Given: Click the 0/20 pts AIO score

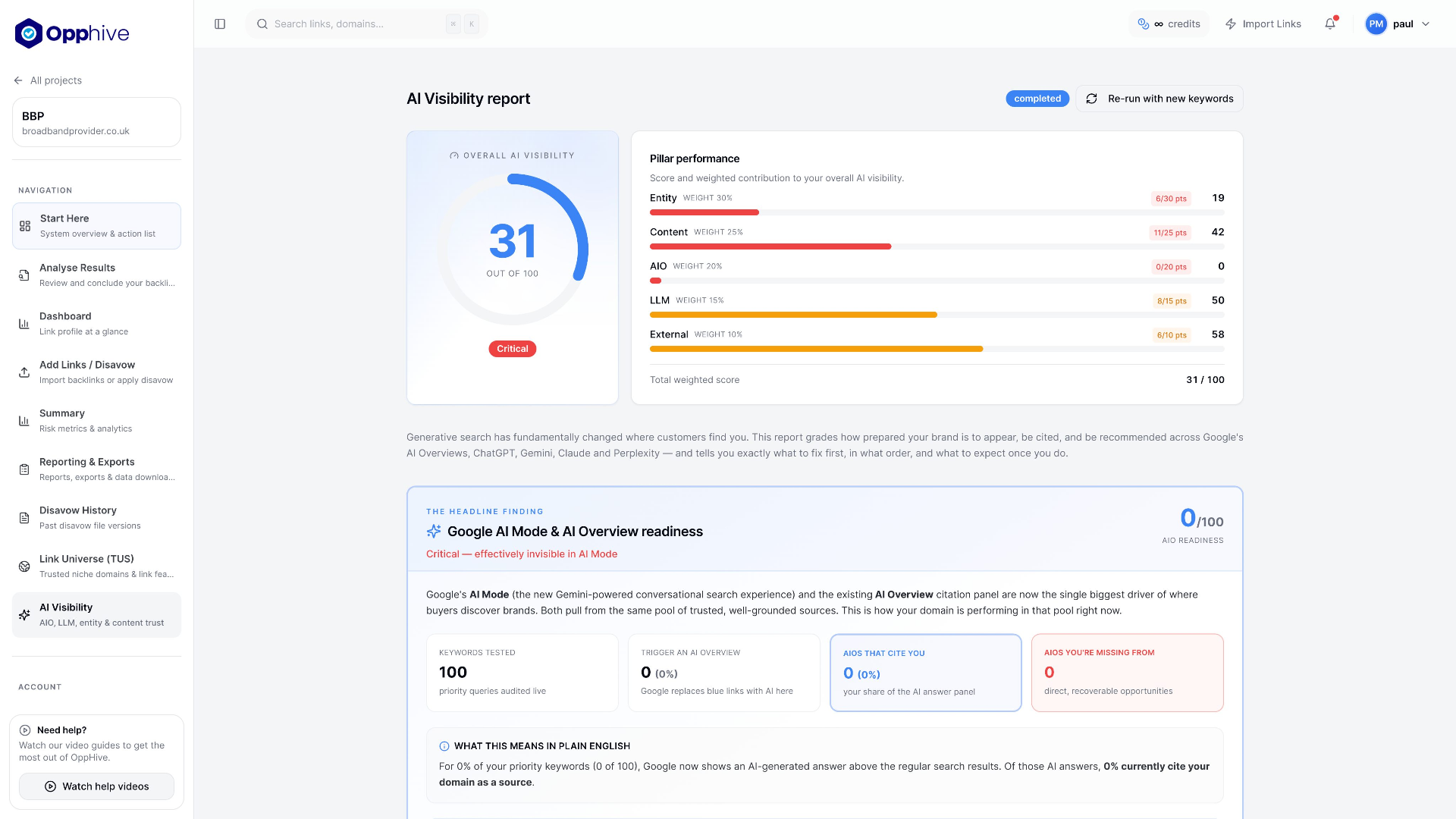Looking at the screenshot, I should click(1171, 267).
